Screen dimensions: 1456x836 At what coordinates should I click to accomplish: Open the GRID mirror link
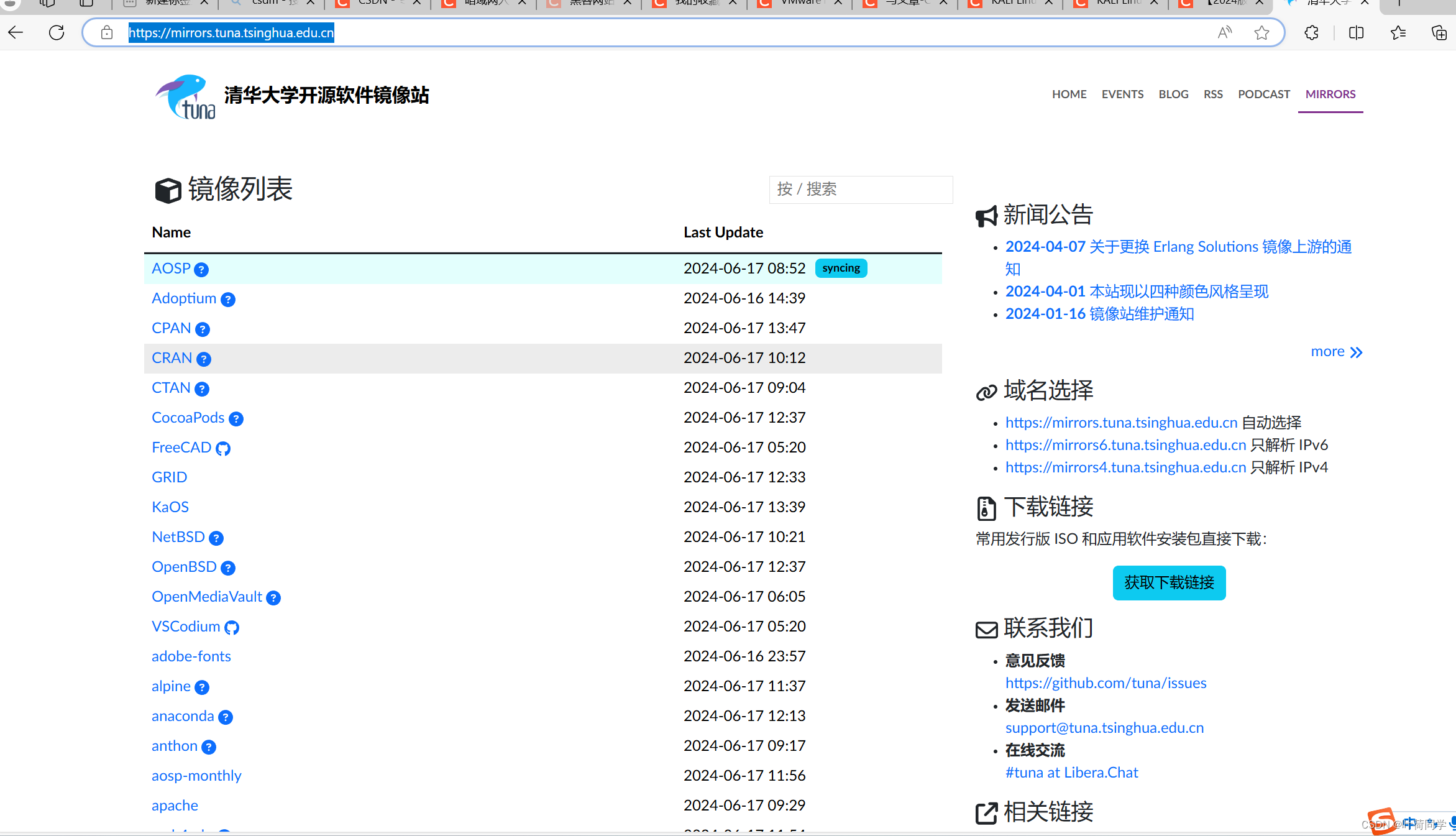169,477
